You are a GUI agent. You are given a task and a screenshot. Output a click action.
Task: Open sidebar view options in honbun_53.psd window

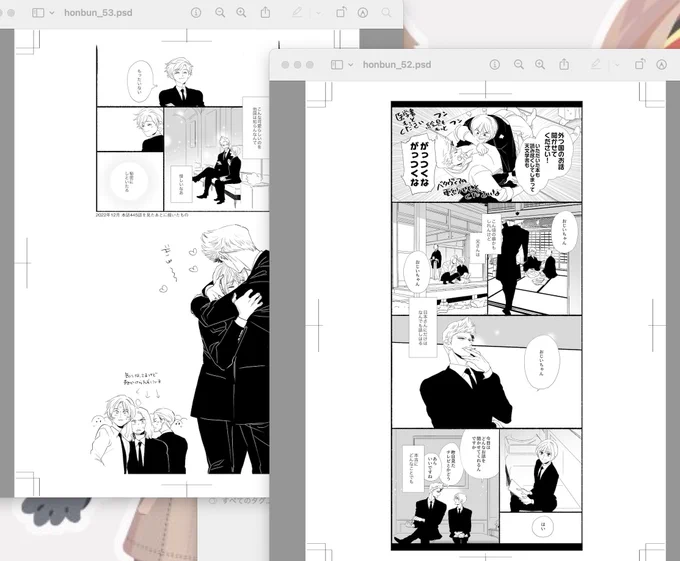pos(52,13)
